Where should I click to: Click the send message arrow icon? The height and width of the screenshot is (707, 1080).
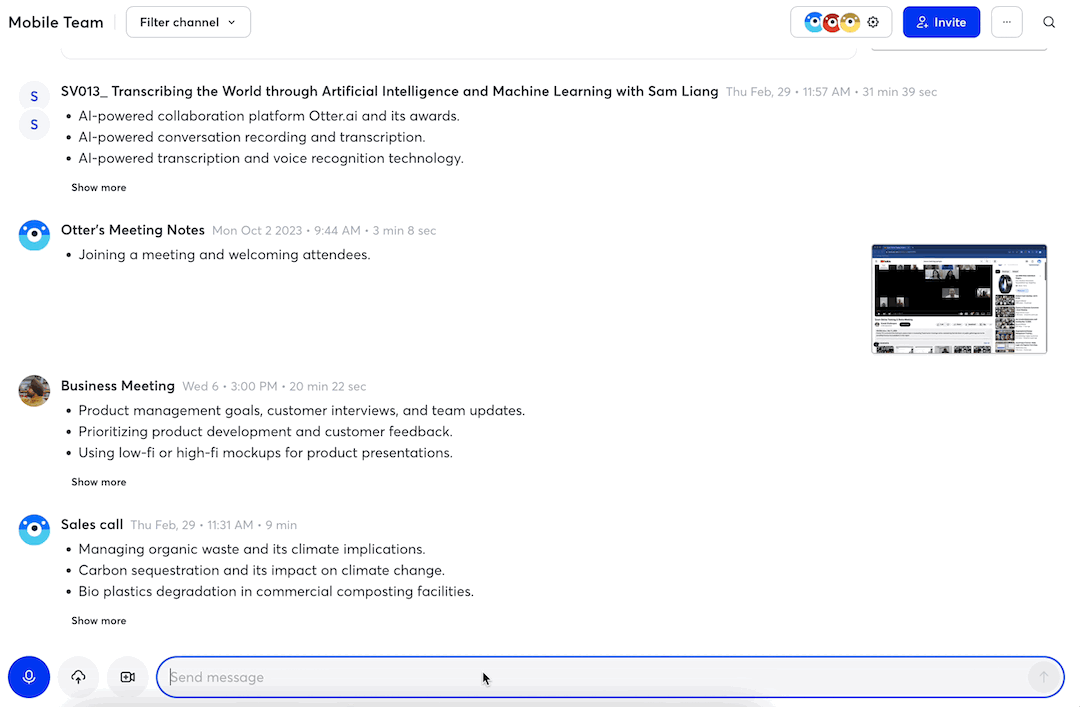pyautogui.click(x=1043, y=677)
